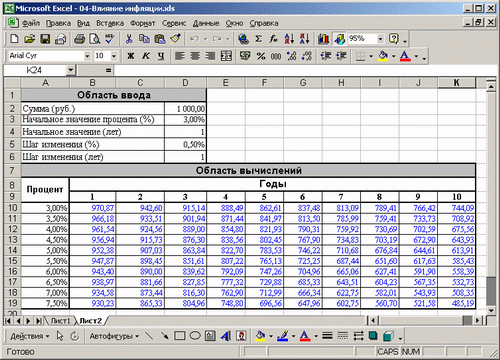Toggle underline Ч formatting
Viewport: 500px width, 360px height.
click(x=161, y=56)
